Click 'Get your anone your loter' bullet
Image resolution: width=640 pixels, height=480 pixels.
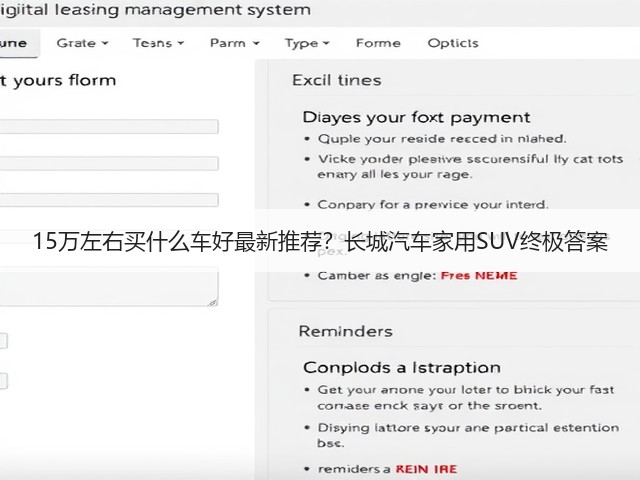pos(466,398)
